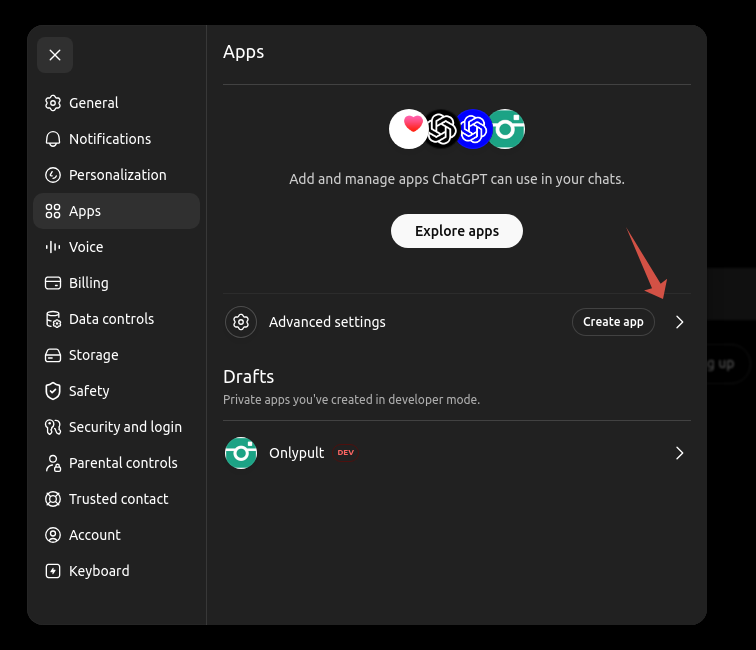Click the Drafts heading
This screenshot has width=756, height=650.
pyautogui.click(x=248, y=377)
